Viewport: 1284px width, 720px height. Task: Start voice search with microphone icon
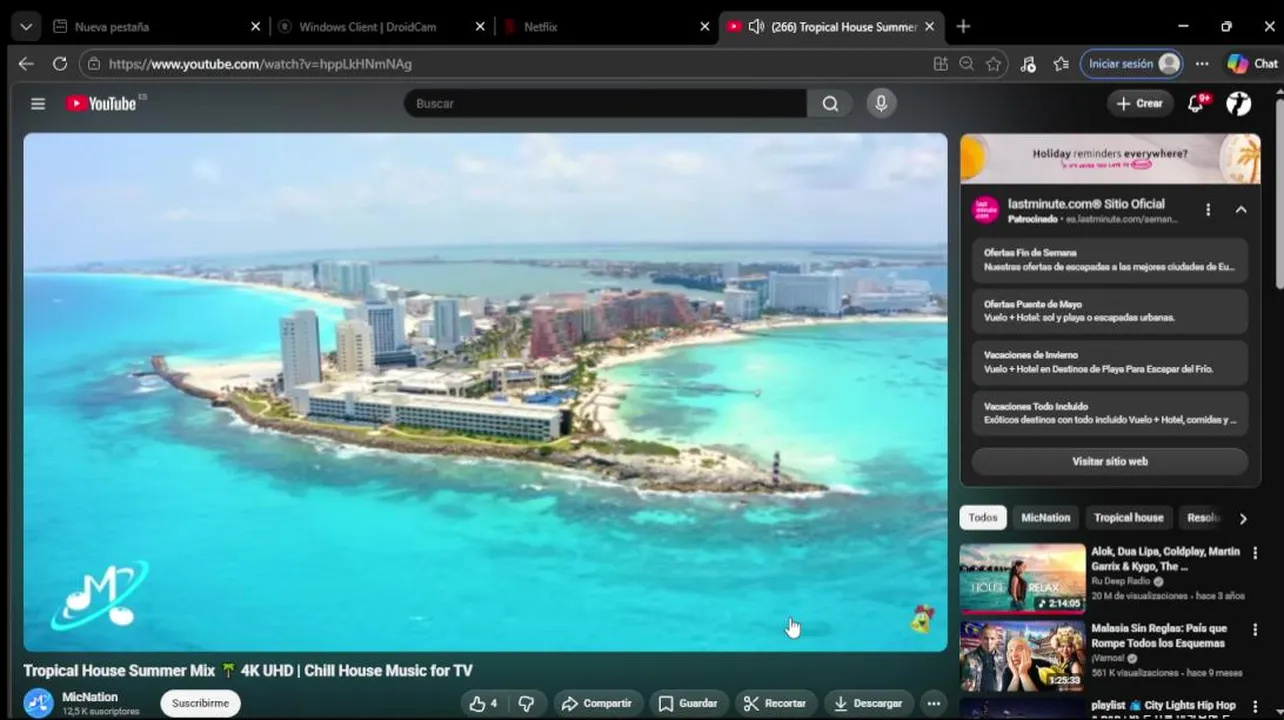[x=881, y=103]
